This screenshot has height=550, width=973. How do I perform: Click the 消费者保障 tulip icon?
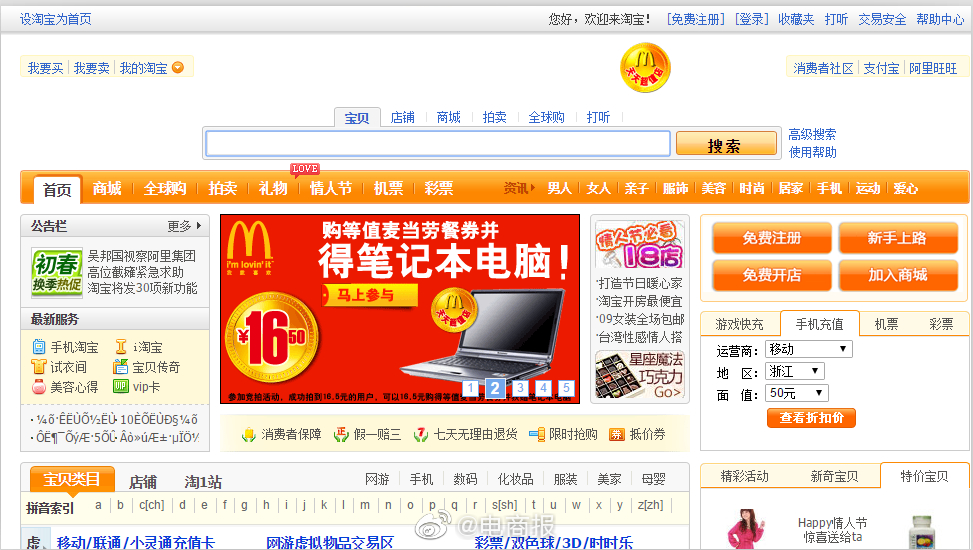249,435
